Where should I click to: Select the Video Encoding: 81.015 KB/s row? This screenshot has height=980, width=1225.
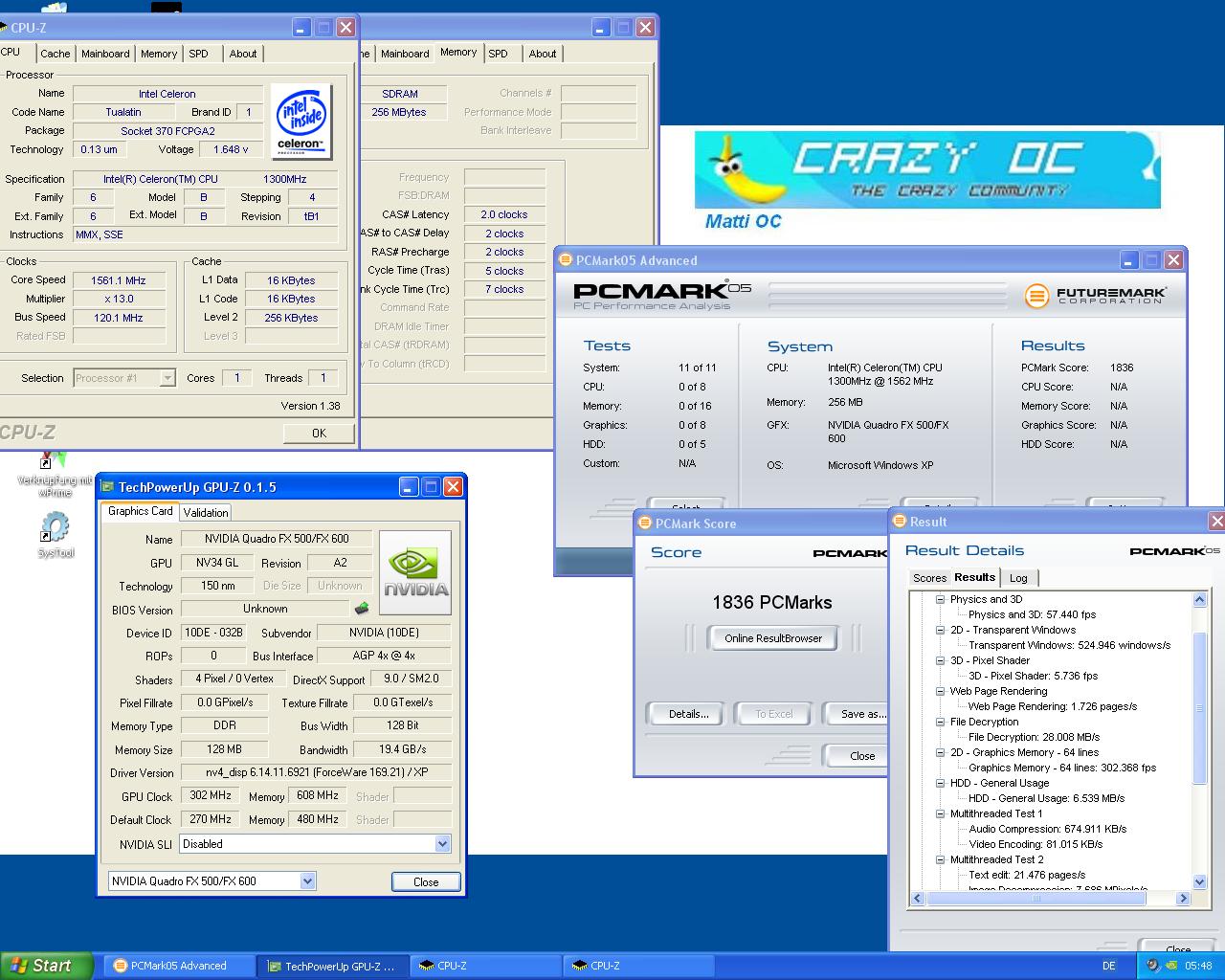(x=1036, y=844)
